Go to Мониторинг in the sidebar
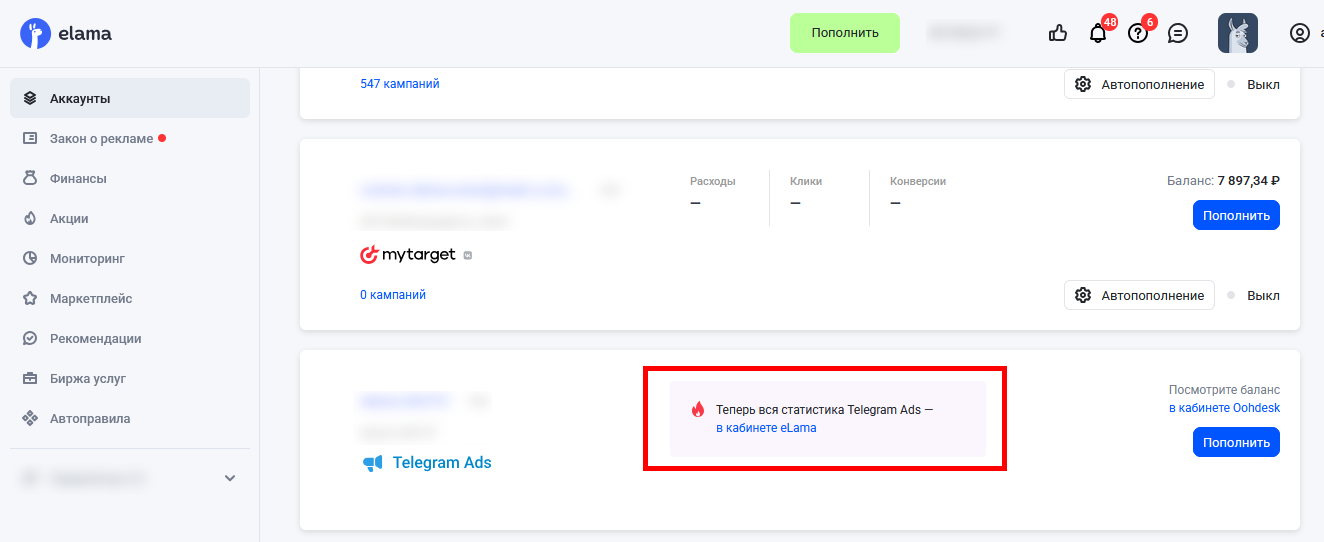This screenshot has height=542, width=1324. pos(87,258)
